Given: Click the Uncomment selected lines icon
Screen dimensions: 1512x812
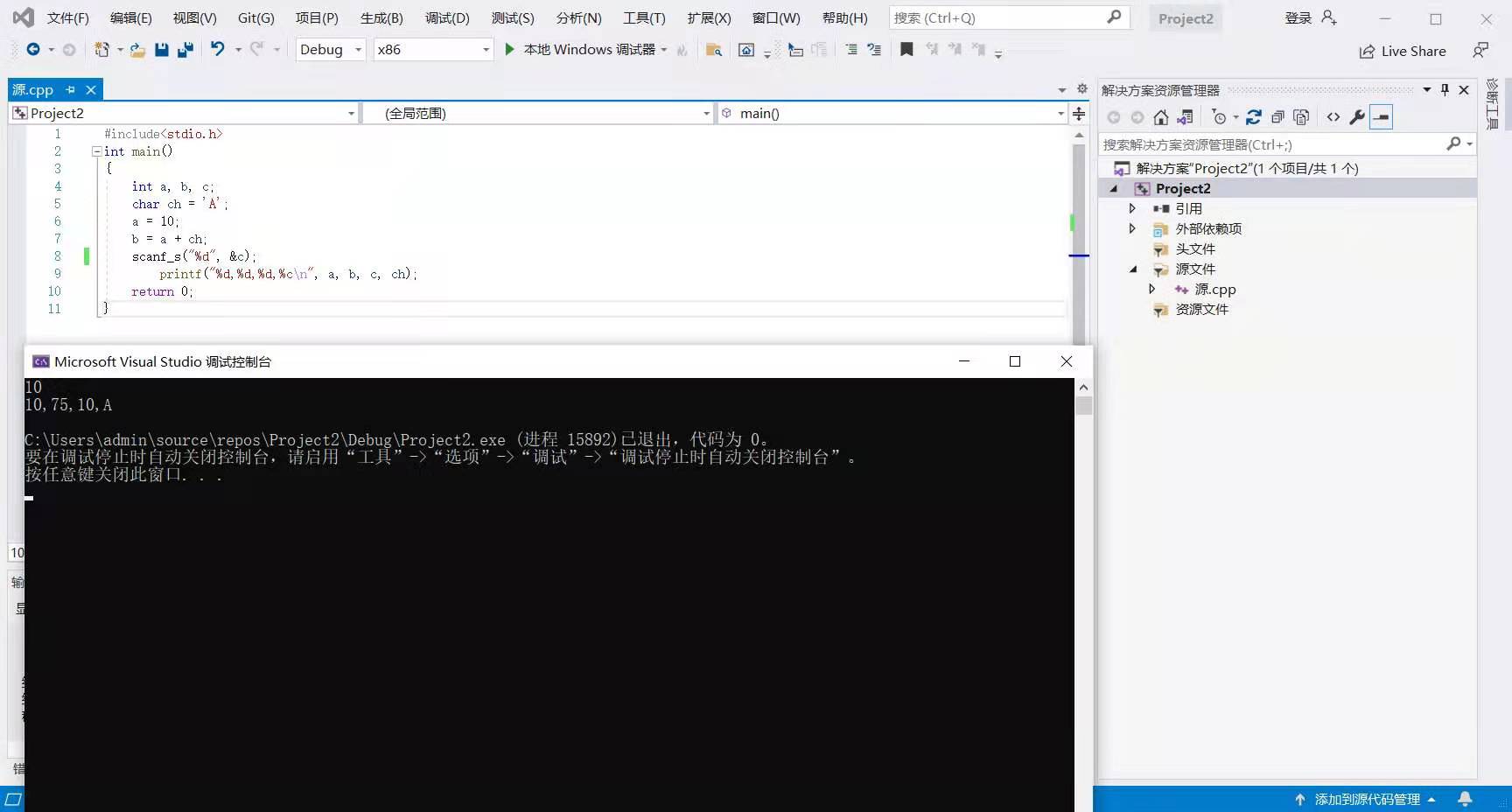Looking at the screenshot, I should (x=874, y=50).
